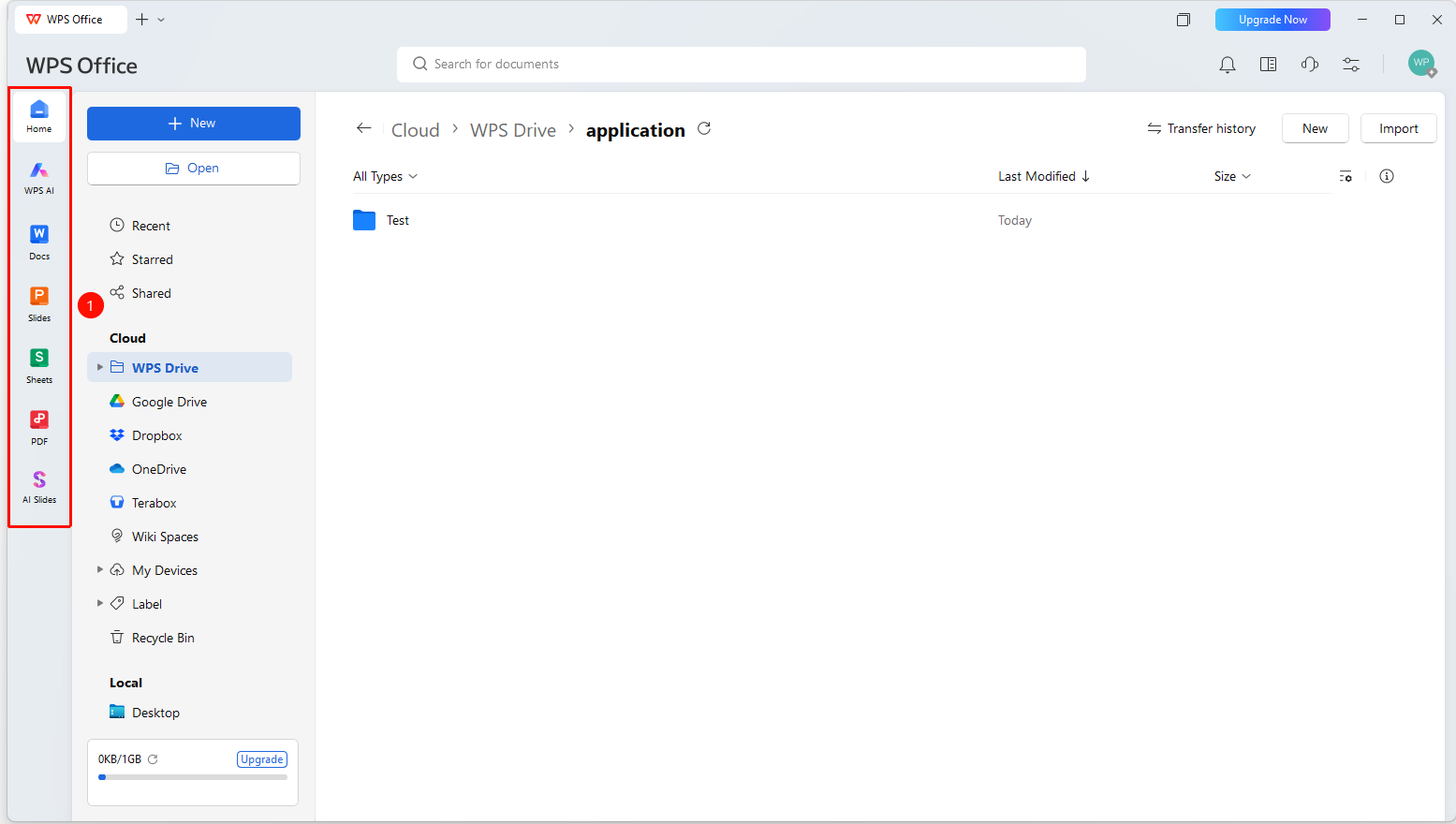Click the Upgrade Now button
Viewport: 1456px width, 824px height.
(x=1272, y=20)
